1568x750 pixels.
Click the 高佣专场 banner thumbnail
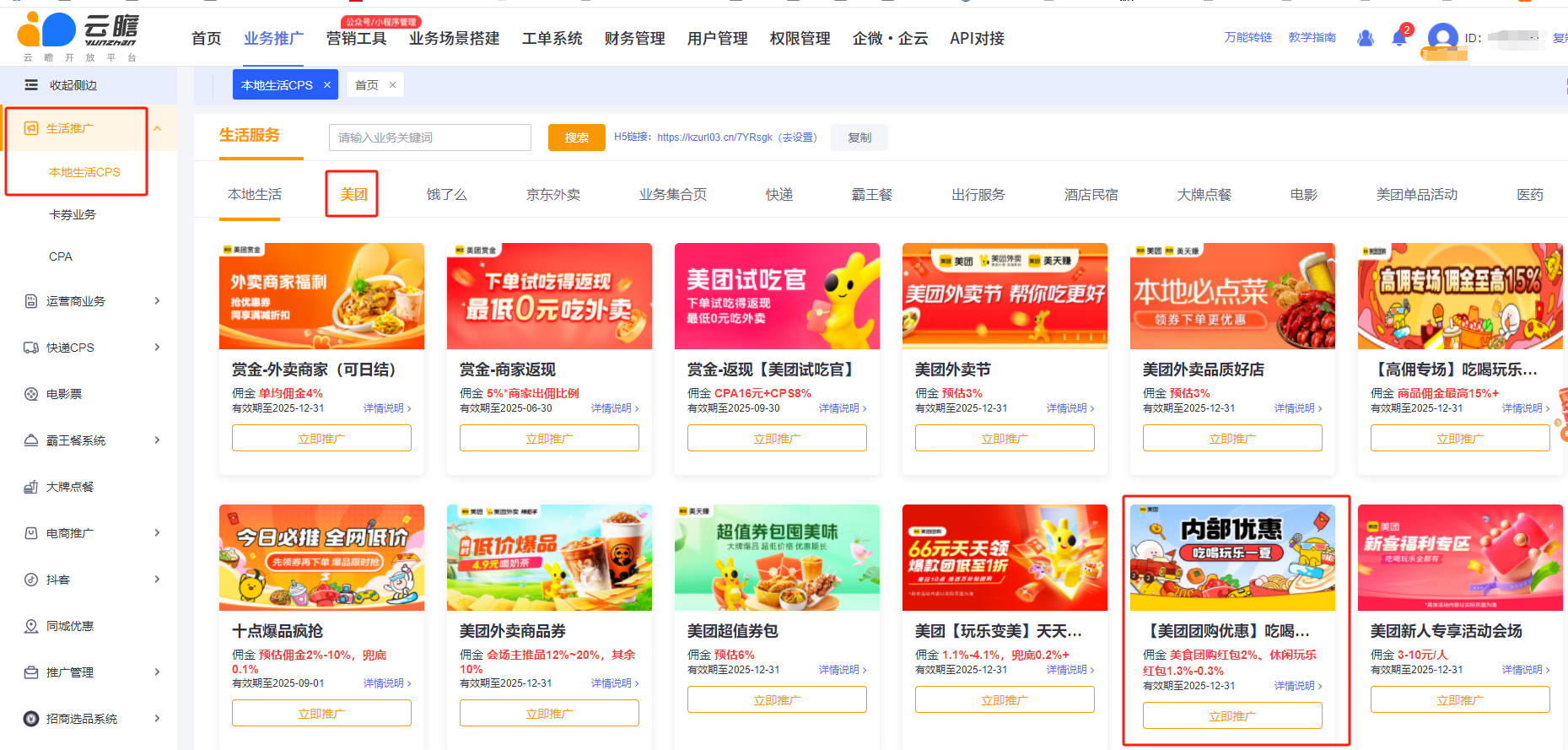pyautogui.click(x=1460, y=296)
